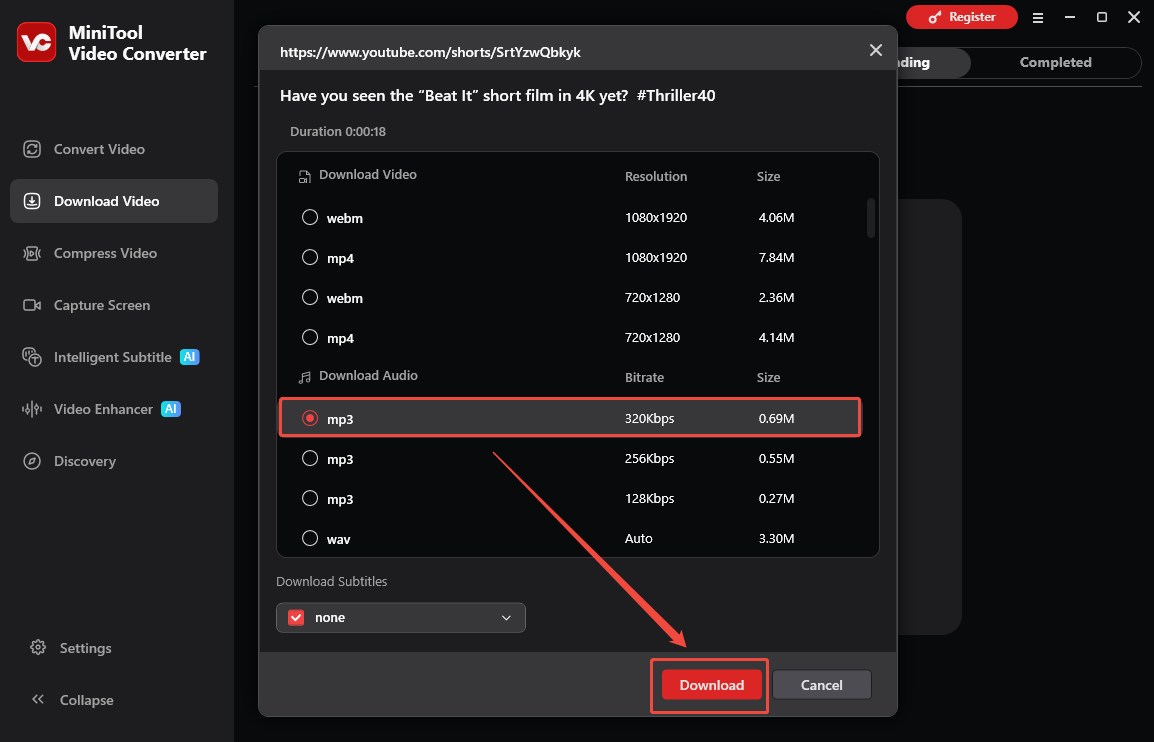Toggle the subtitles checkbox beside none
Image resolution: width=1154 pixels, height=742 pixels.
tap(296, 618)
